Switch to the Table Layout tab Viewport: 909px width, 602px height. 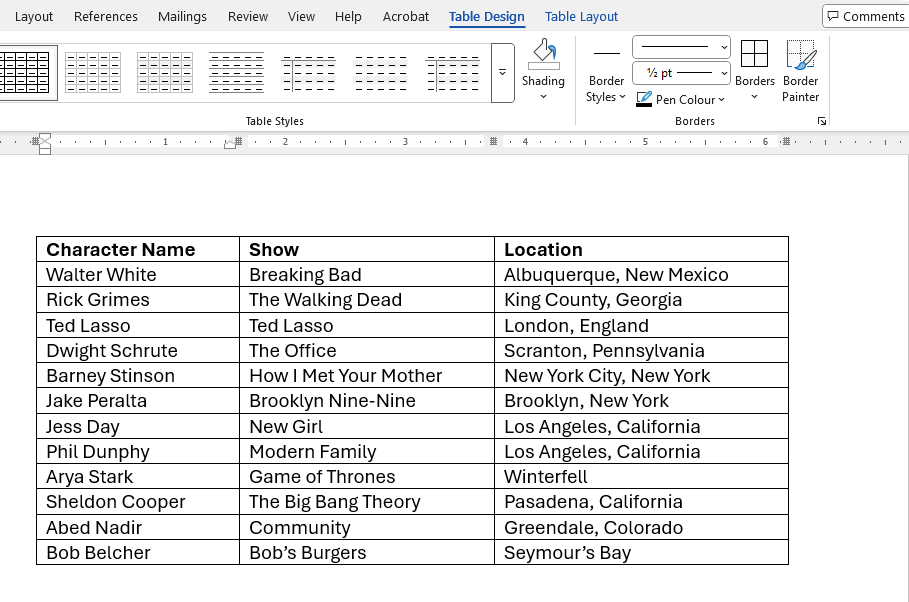click(x=581, y=16)
